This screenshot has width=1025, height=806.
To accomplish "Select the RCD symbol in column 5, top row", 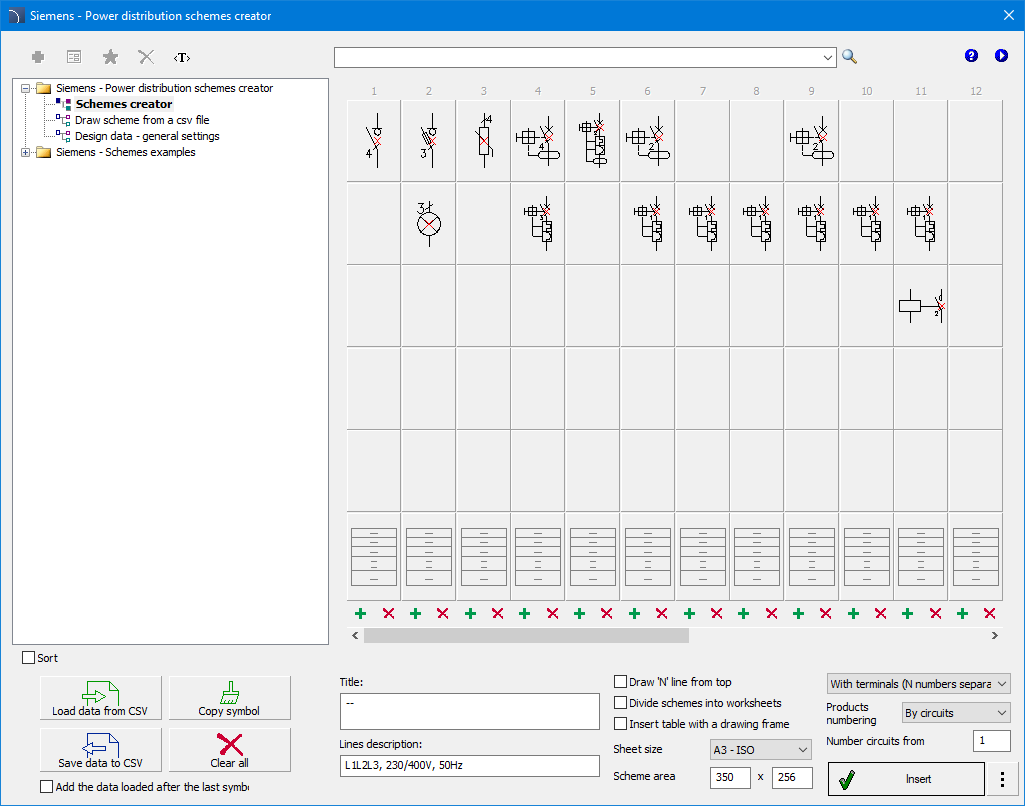I will (593, 141).
